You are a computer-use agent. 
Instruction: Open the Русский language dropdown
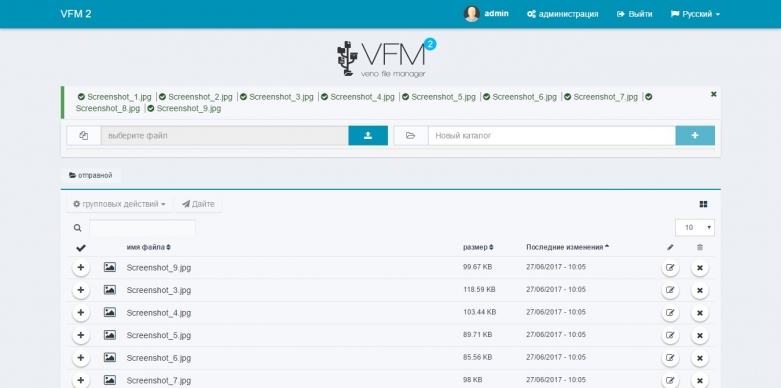(x=695, y=14)
